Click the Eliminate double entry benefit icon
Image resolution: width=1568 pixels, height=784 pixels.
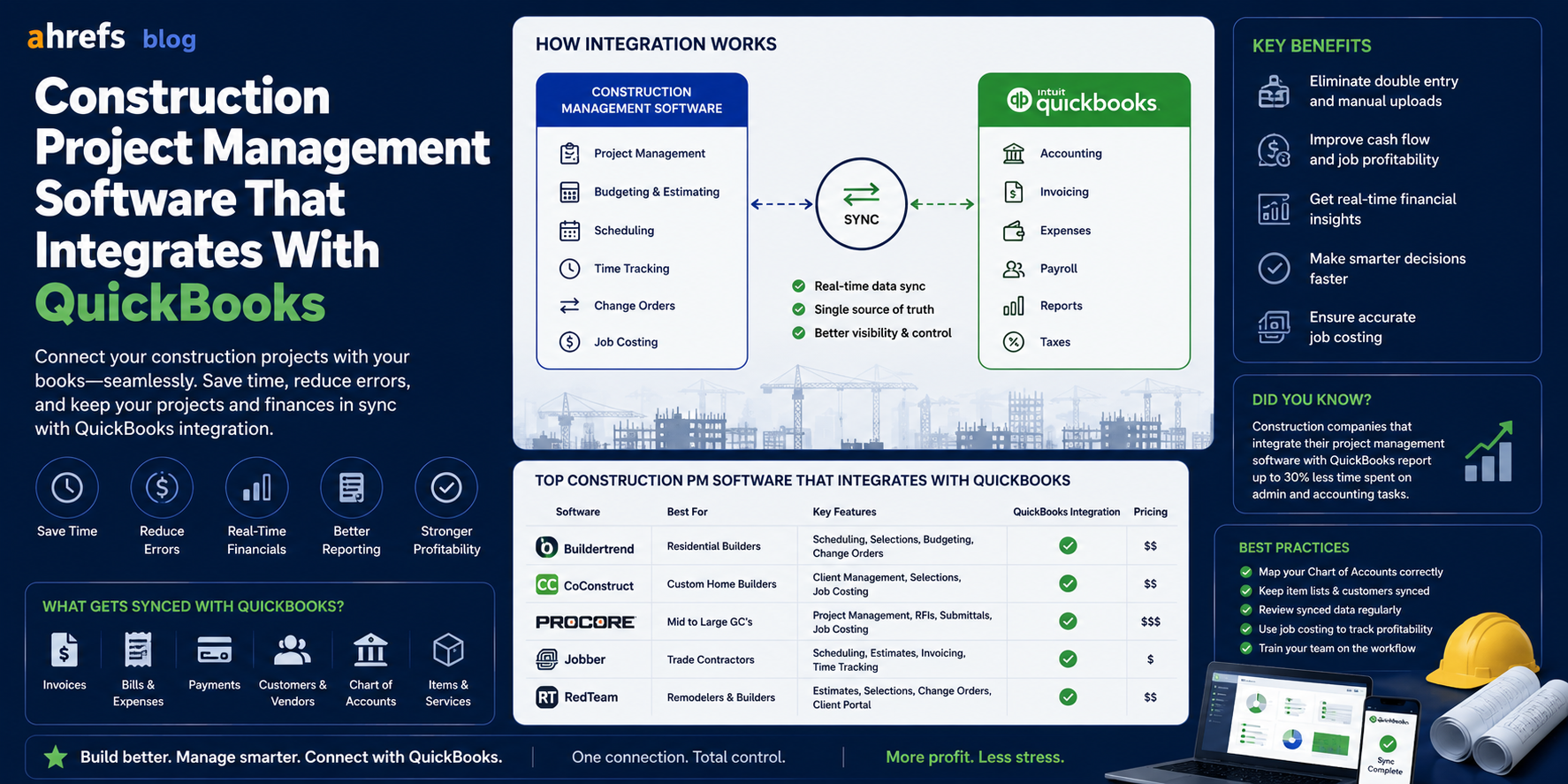pos(1274,92)
